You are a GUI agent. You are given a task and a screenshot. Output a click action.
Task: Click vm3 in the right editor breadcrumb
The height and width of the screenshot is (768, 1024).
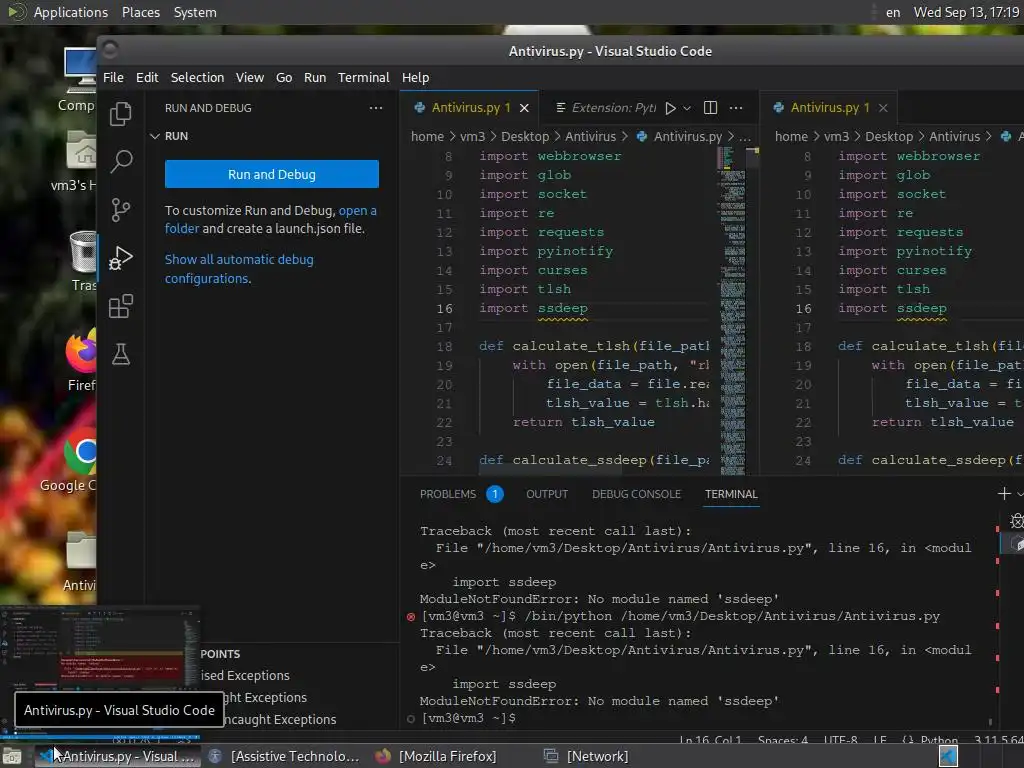click(837, 136)
